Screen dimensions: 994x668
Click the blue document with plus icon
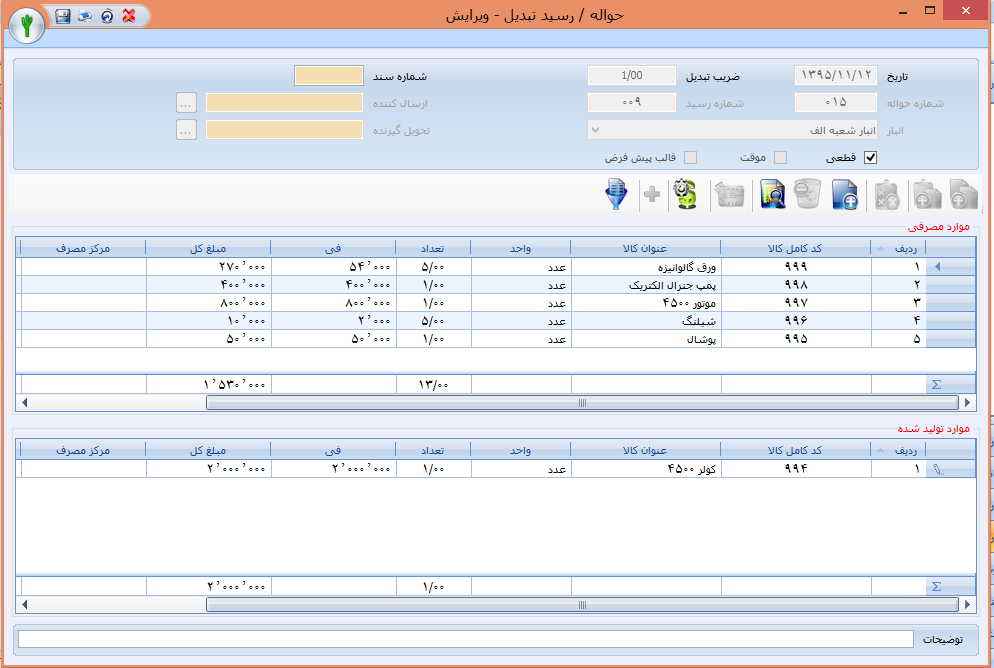[x=844, y=194]
